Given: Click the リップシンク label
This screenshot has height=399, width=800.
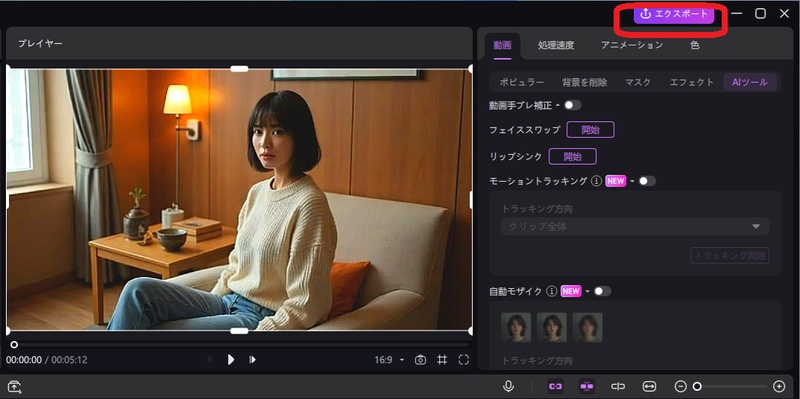Looking at the screenshot, I should point(515,157).
